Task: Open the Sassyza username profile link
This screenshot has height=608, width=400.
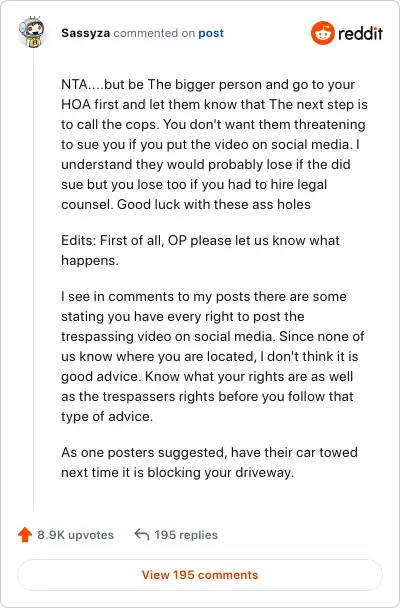Action: (x=86, y=33)
